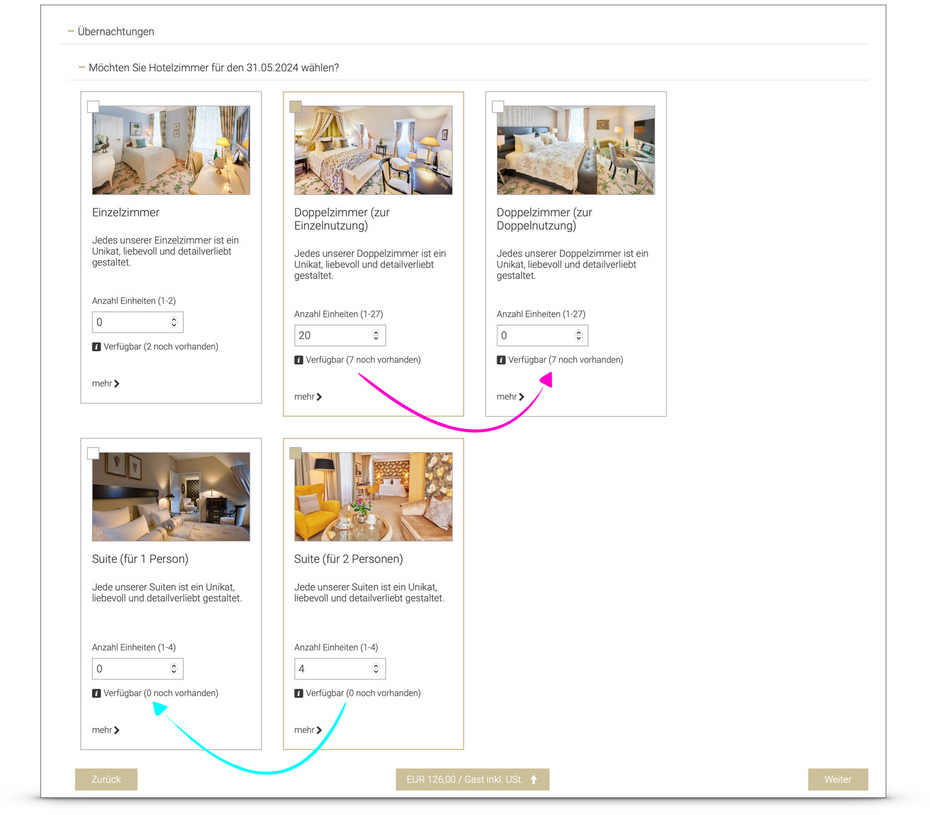The image size is (930, 815).
Task: Show 'mehr' for Doppelzimmer (zur Doppelnutzung)
Action: pyautogui.click(x=510, y=397)
